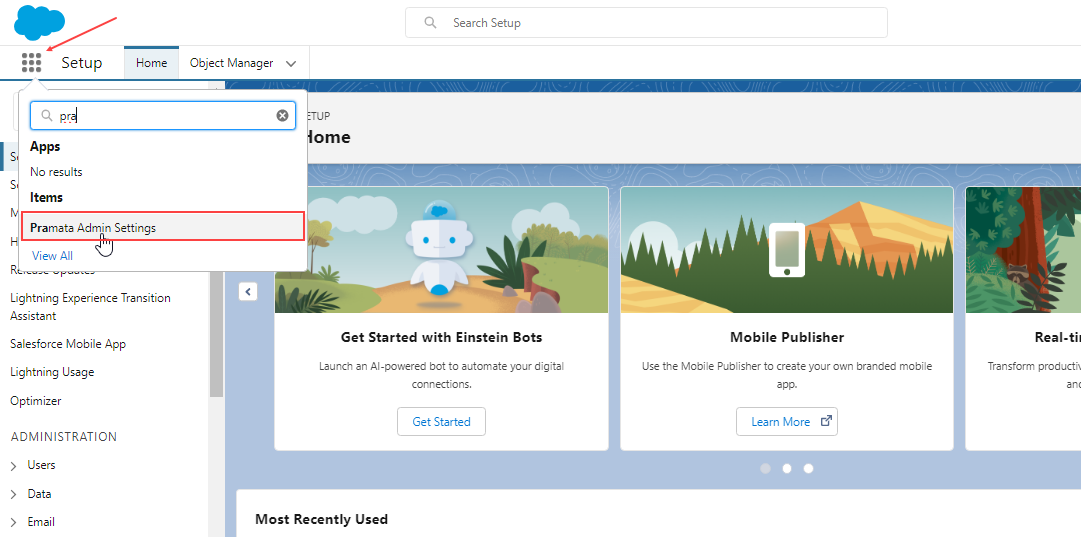This screenshot has height=537, width=1081.
Task: Open Object Manager dropdown chevron
Action: (x=291, y=63)
